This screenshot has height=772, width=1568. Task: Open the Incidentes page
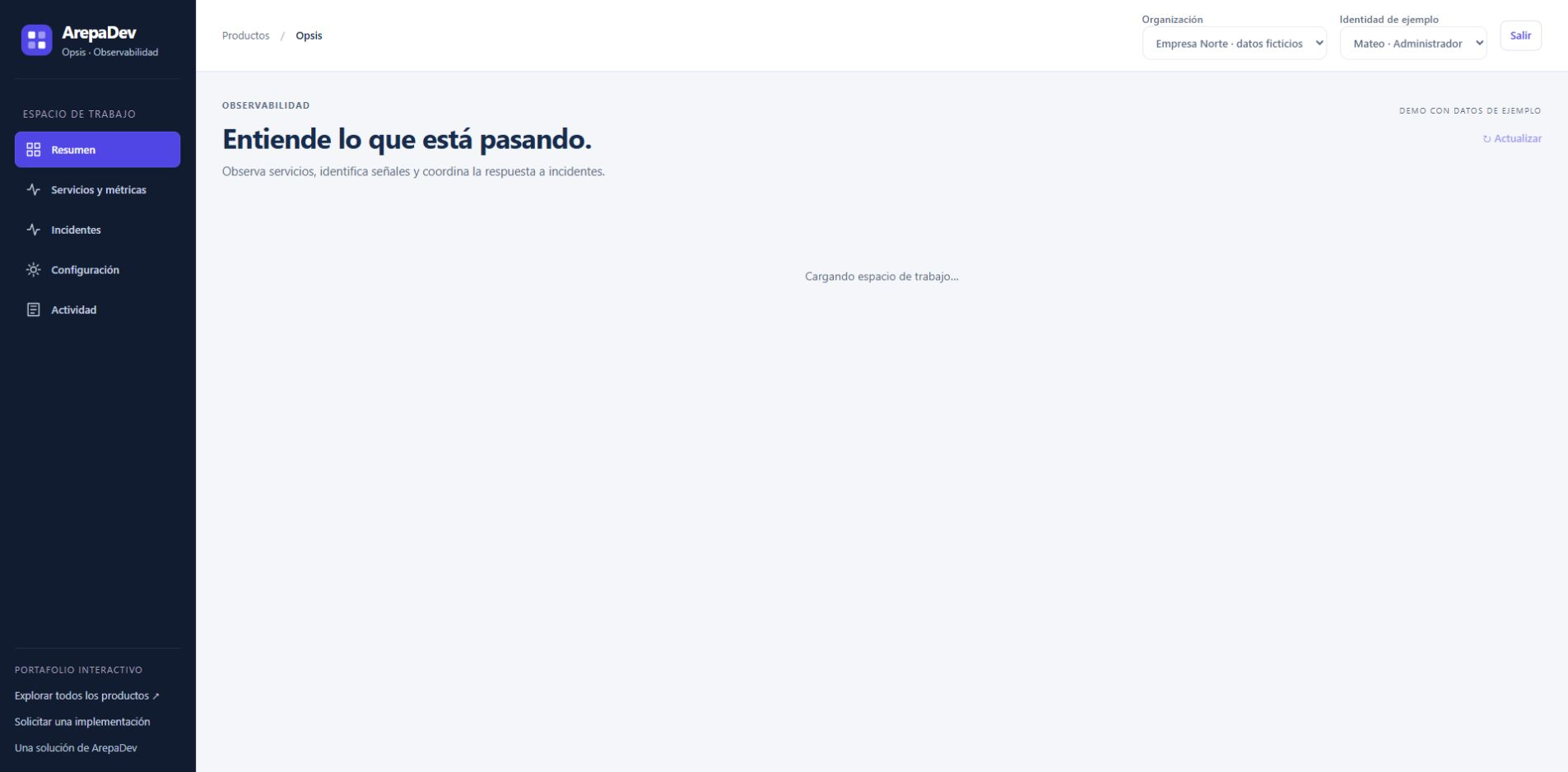(97, 230)
